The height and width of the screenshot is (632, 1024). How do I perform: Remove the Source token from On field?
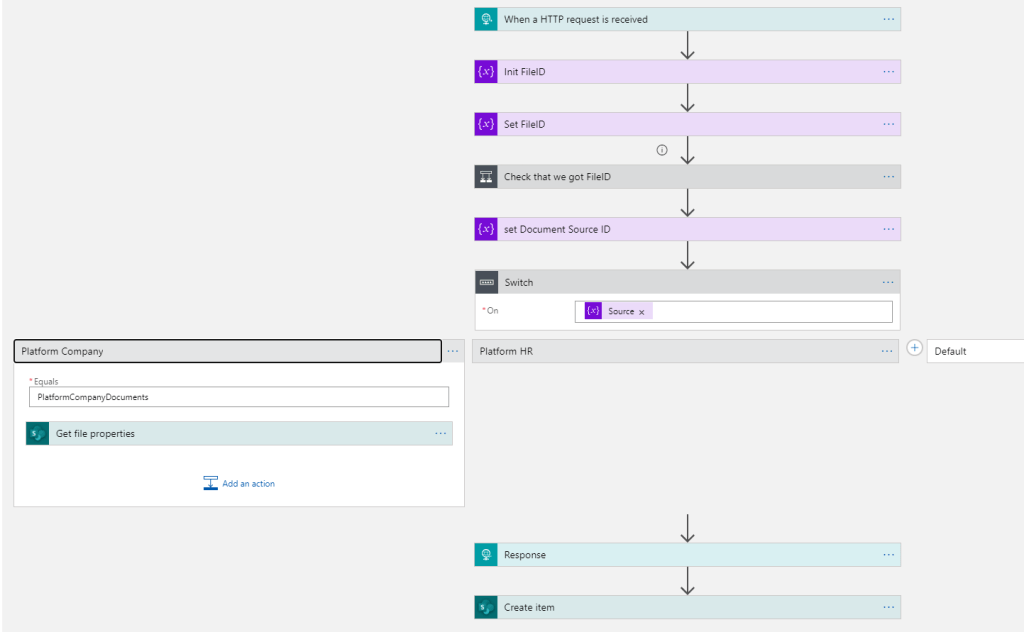642,312
